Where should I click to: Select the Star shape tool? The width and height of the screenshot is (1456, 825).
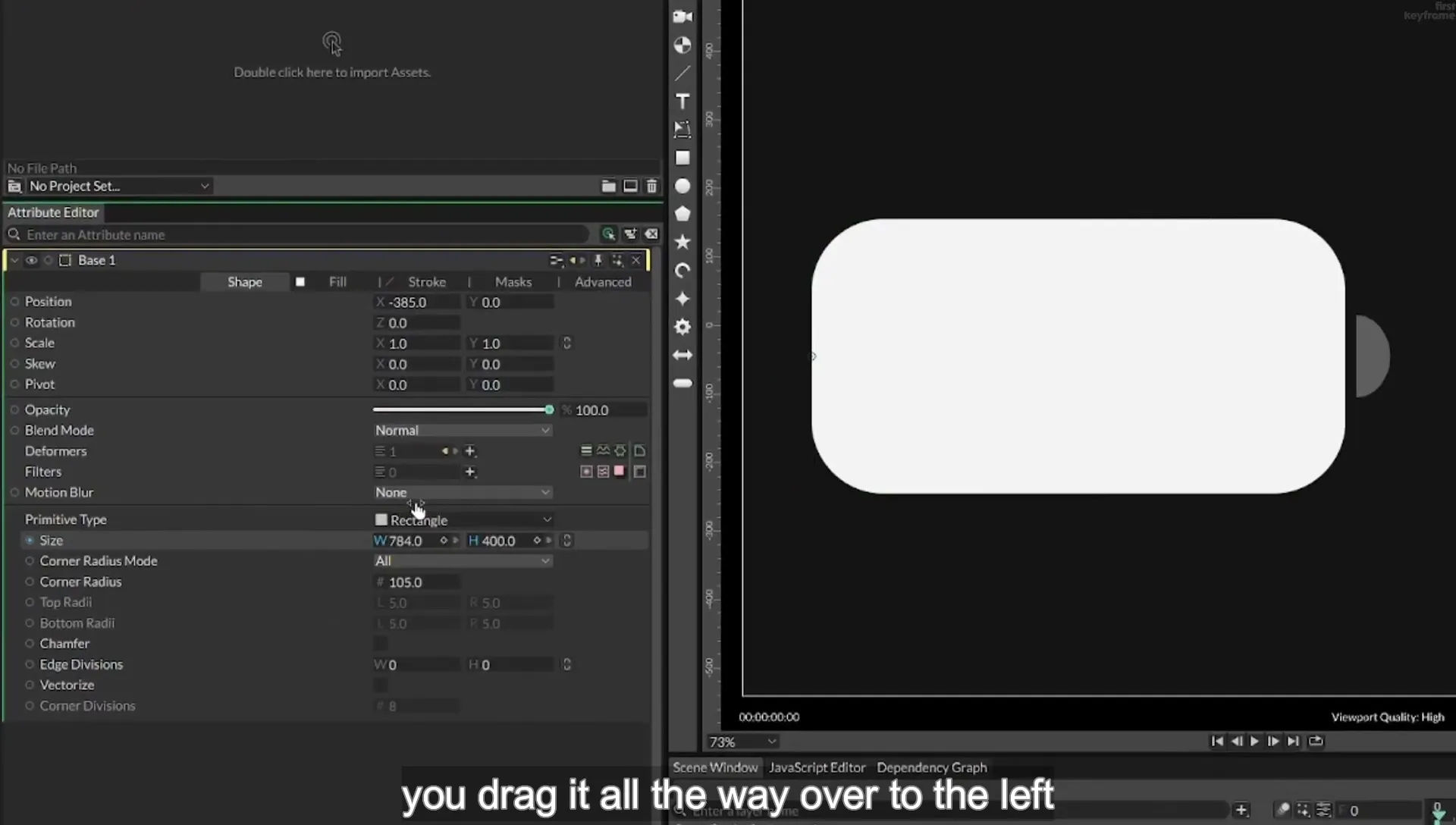click(682, 242)
